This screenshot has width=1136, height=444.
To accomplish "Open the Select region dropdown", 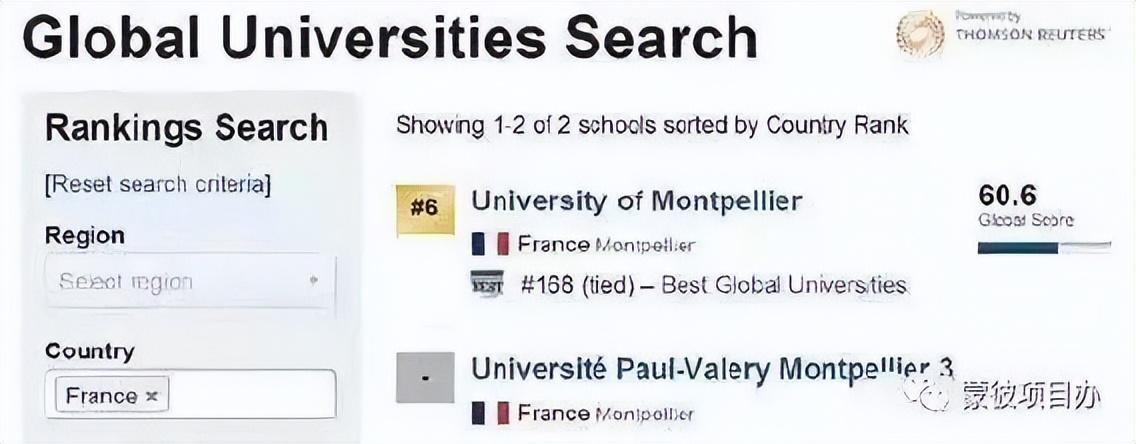I will (191, 281).
